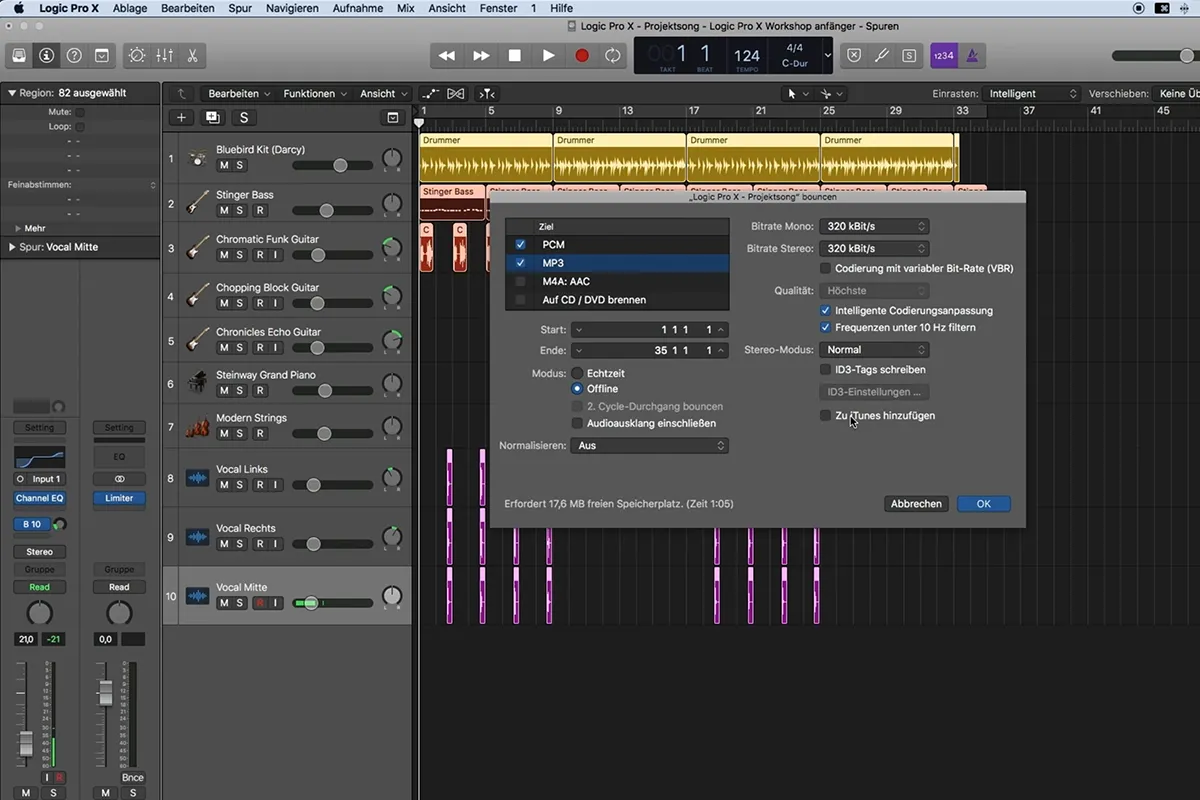Click OK in the bounce dialog
This screenshot has height=800, width=1200.
click(x=984, y=504)
